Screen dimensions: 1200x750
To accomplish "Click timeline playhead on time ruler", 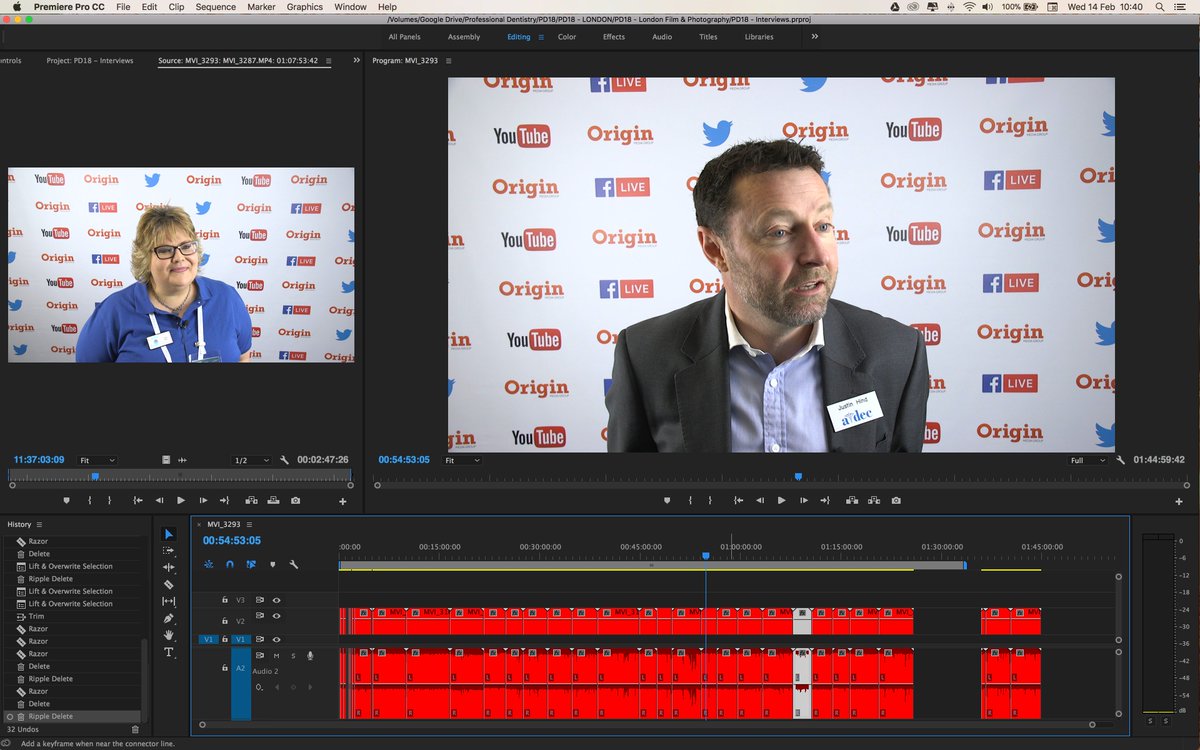I will point(705,556).
